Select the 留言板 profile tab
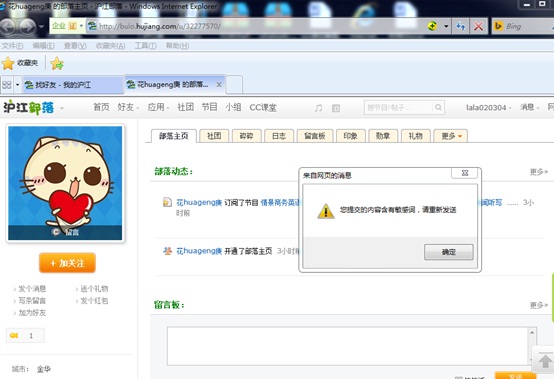 tap(314, 136)
